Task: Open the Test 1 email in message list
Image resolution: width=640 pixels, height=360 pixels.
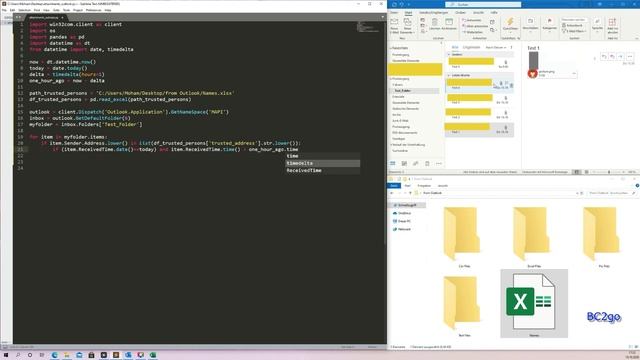Action: [479, 129]
